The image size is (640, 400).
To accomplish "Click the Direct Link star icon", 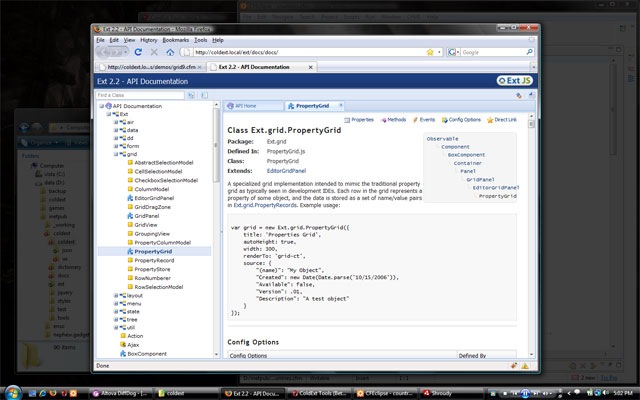I will pyautogui.click(x=490, y=120).
